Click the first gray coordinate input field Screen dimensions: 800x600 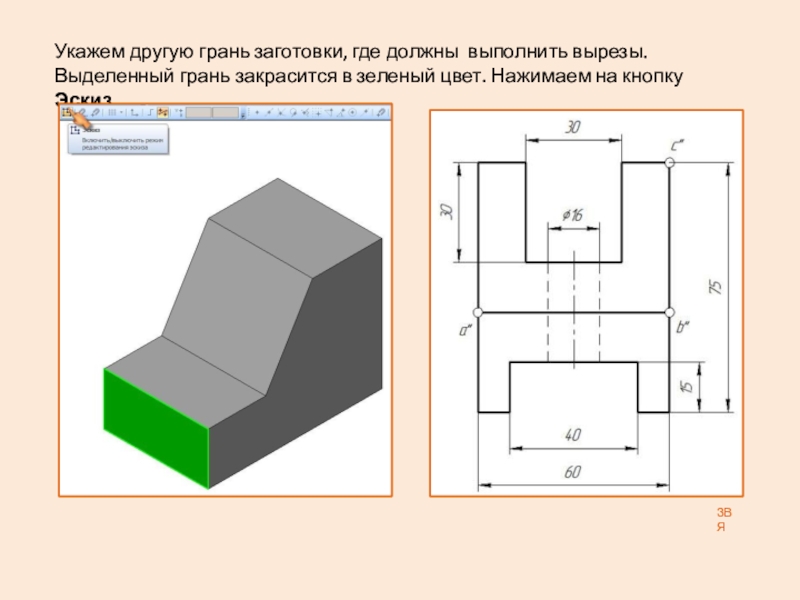pos(199,112)
